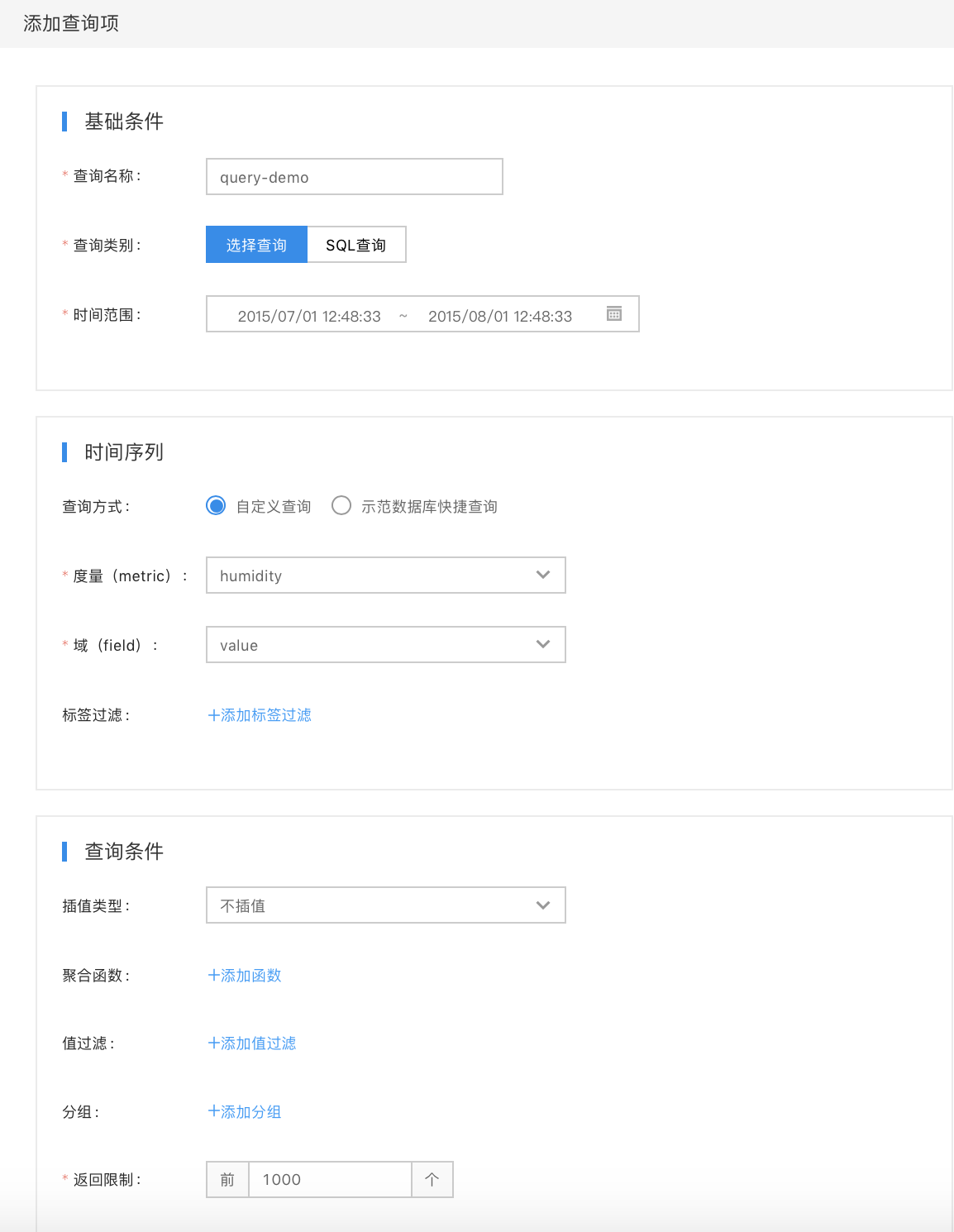Image resolution: width=954 pixels, height=1232 pixels.
Task: Click the +添加标签过滤 link
Action: 260,715
